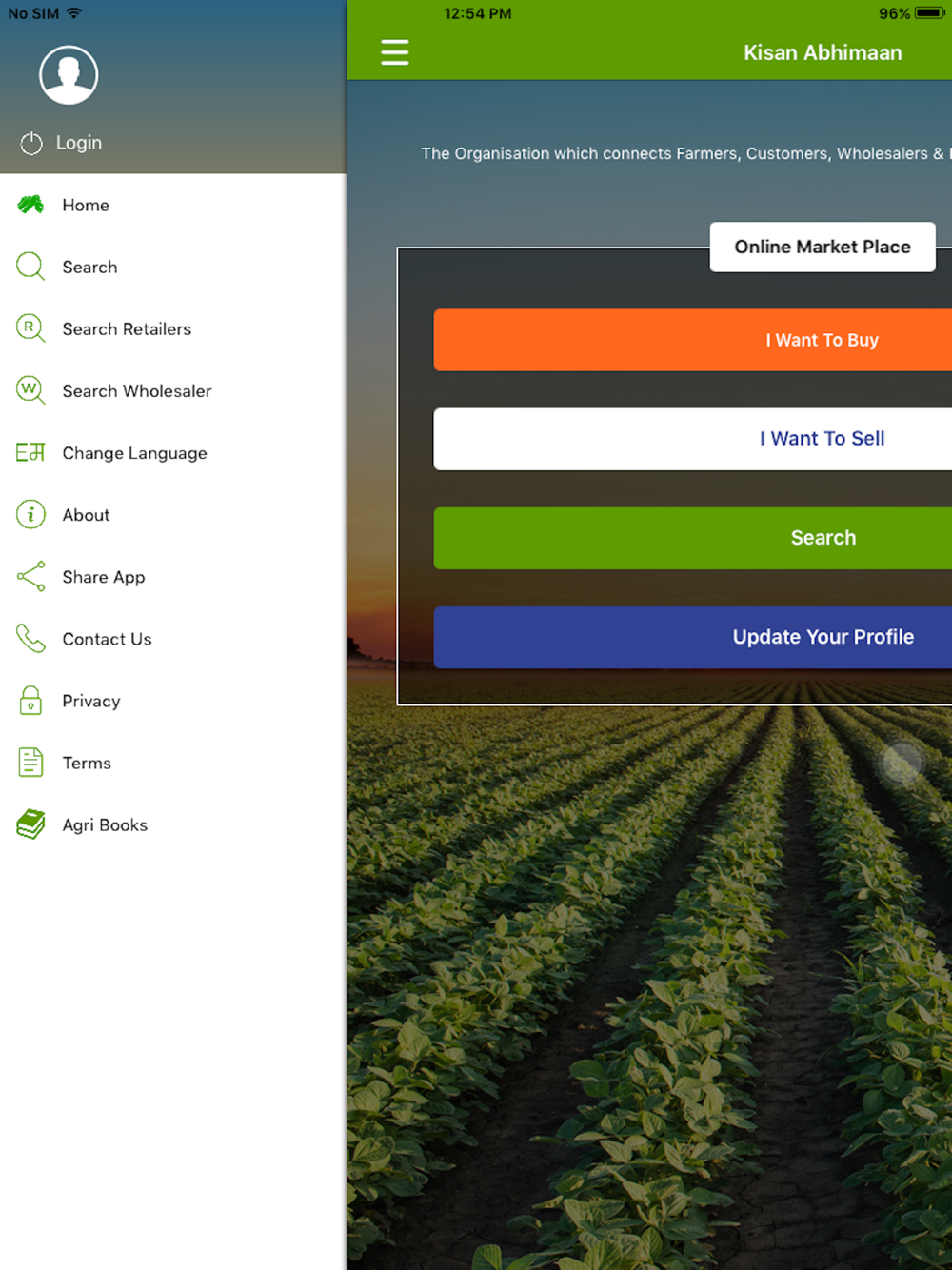
Task: Click the Privacy lock icon
Action: [30, 700]
